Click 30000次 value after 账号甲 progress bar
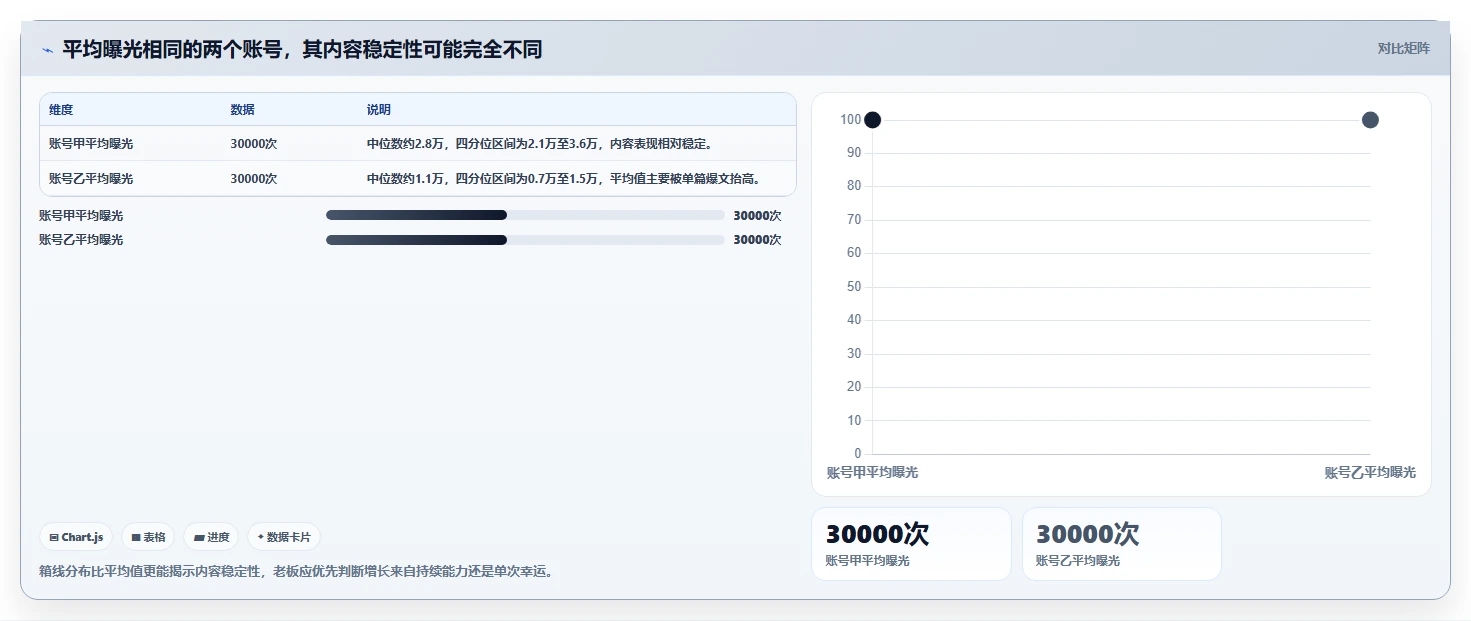1471x621 pixels. click(757, 215)
